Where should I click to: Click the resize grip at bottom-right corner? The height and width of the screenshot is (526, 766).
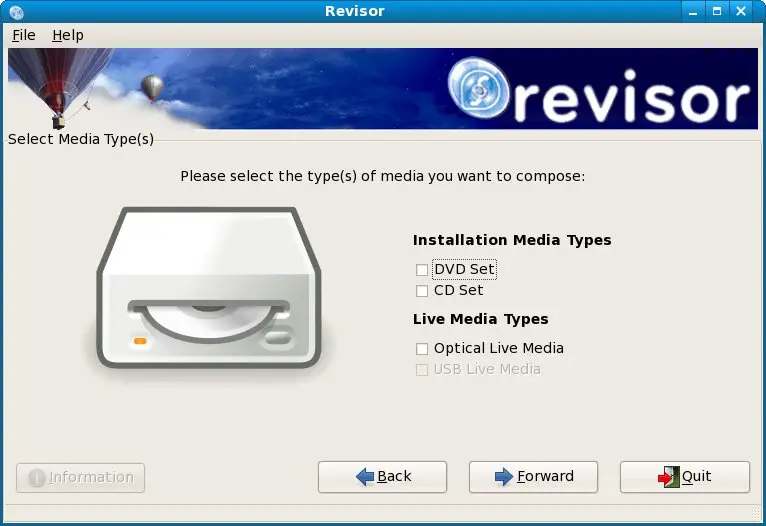pyautogui.click(x=757, y=516)
